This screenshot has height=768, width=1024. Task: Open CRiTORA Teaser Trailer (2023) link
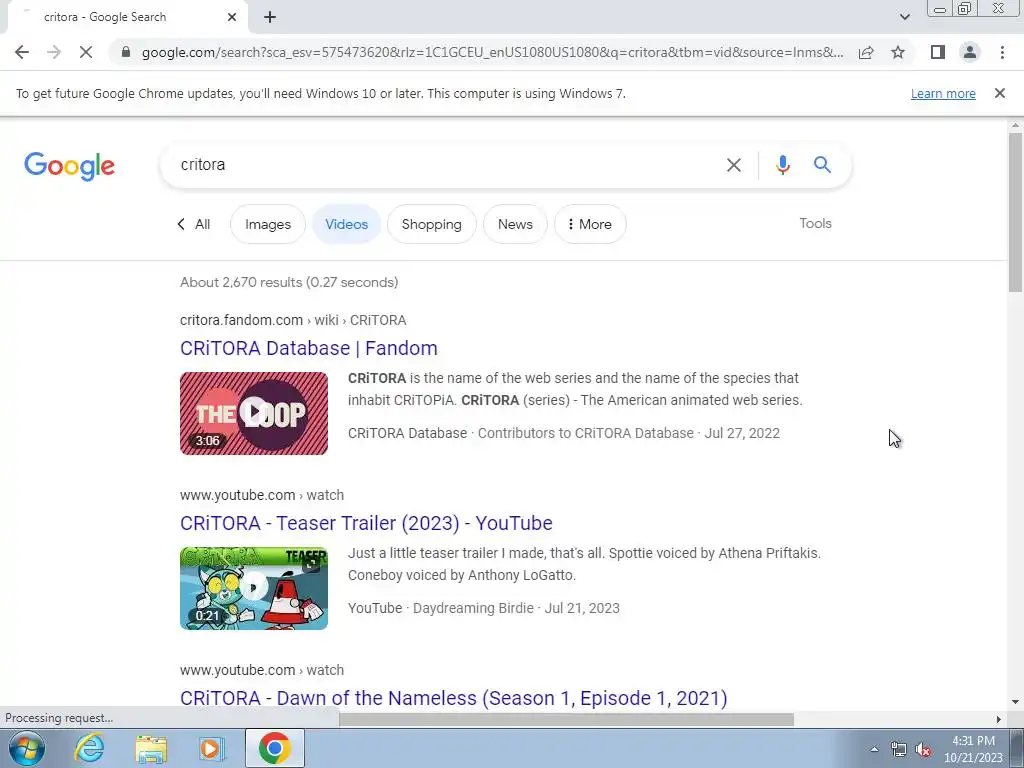click(x=366, y=523)
